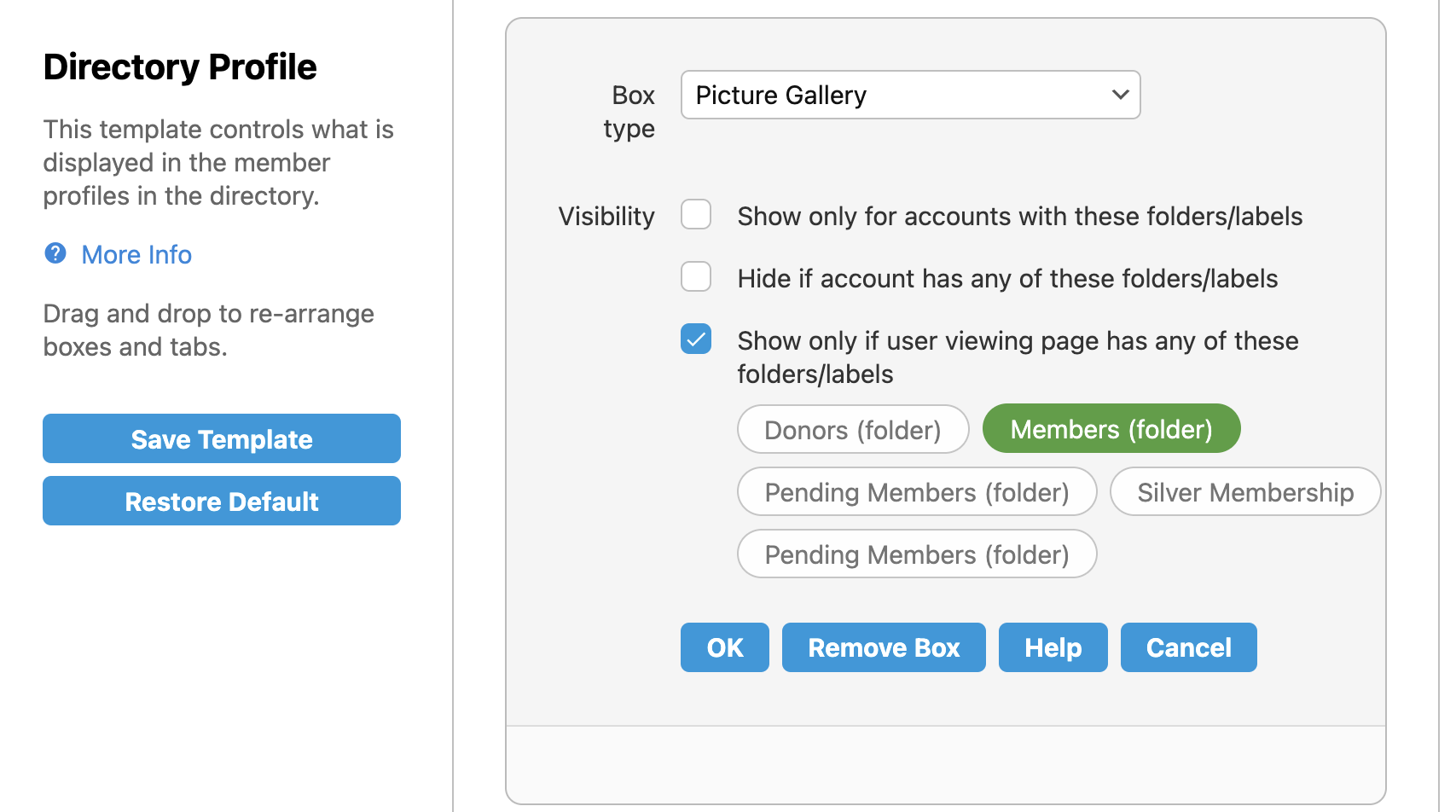Image resolution: width=1456 pixels, height=812 pixels.
Task: Confirm with the OK button
Action: point(725,648)
